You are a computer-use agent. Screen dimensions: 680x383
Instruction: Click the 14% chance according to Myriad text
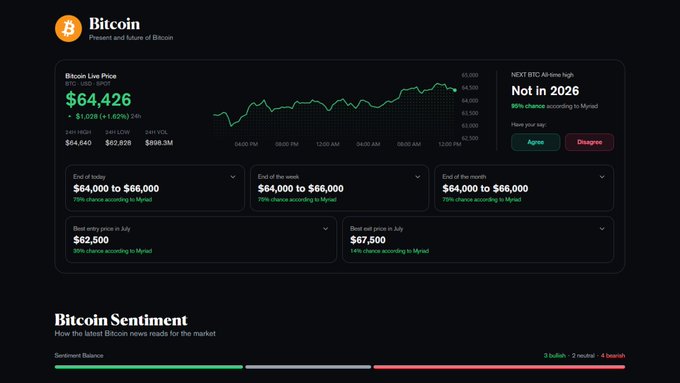(389, 251)
